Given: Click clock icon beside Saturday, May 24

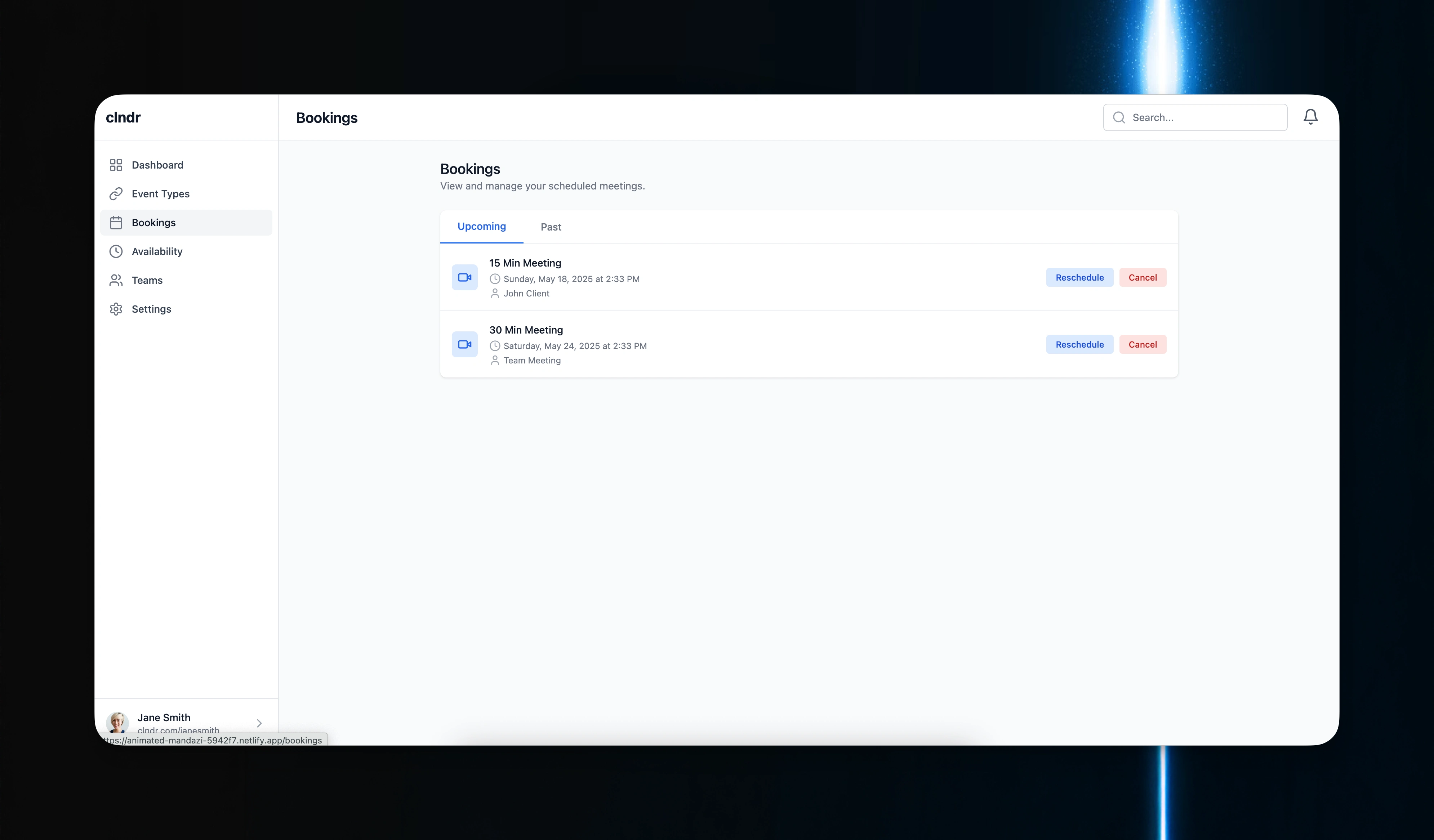Looking at the screenshot, I should point(495,346).
